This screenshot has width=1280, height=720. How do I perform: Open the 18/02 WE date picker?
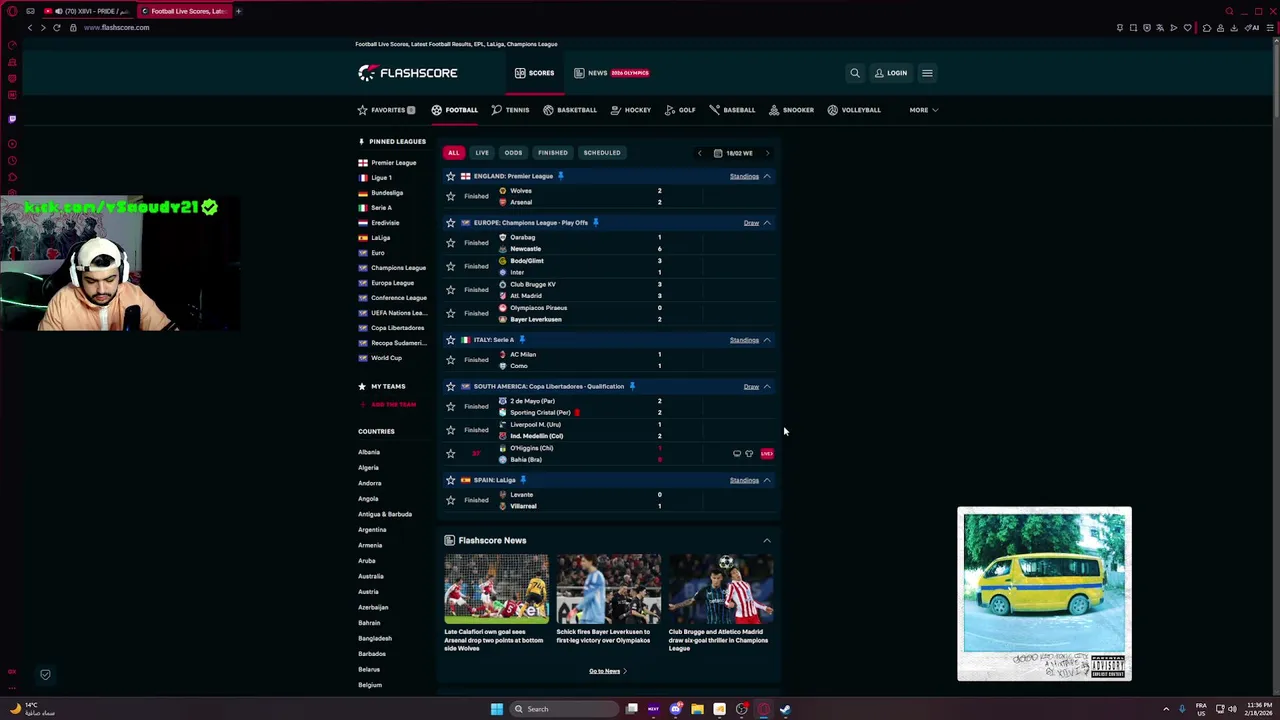pyautogui.click(x=733, y=153)
